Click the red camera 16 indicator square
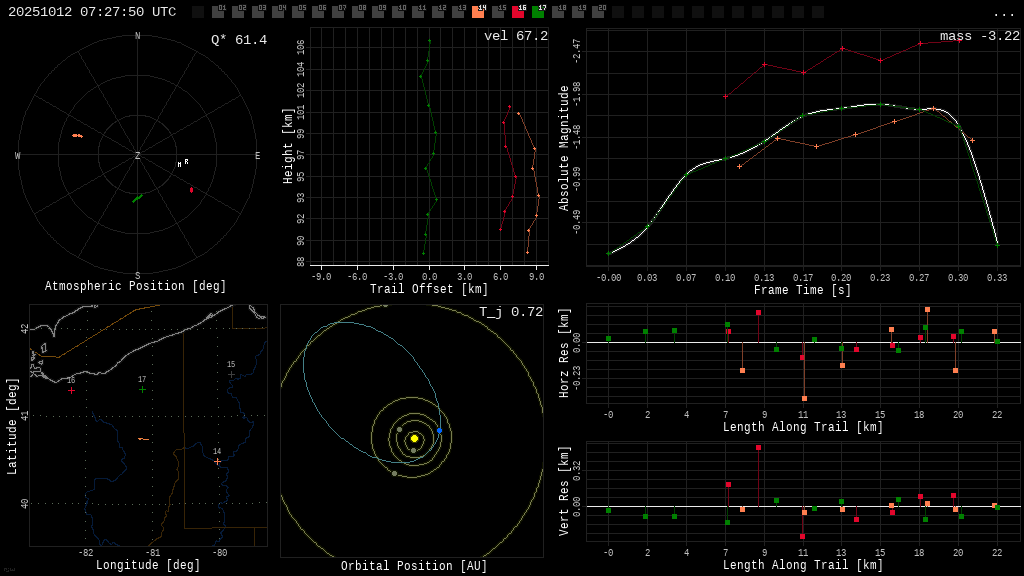Viewport: 1024px width, 576px height. (518, 12)
